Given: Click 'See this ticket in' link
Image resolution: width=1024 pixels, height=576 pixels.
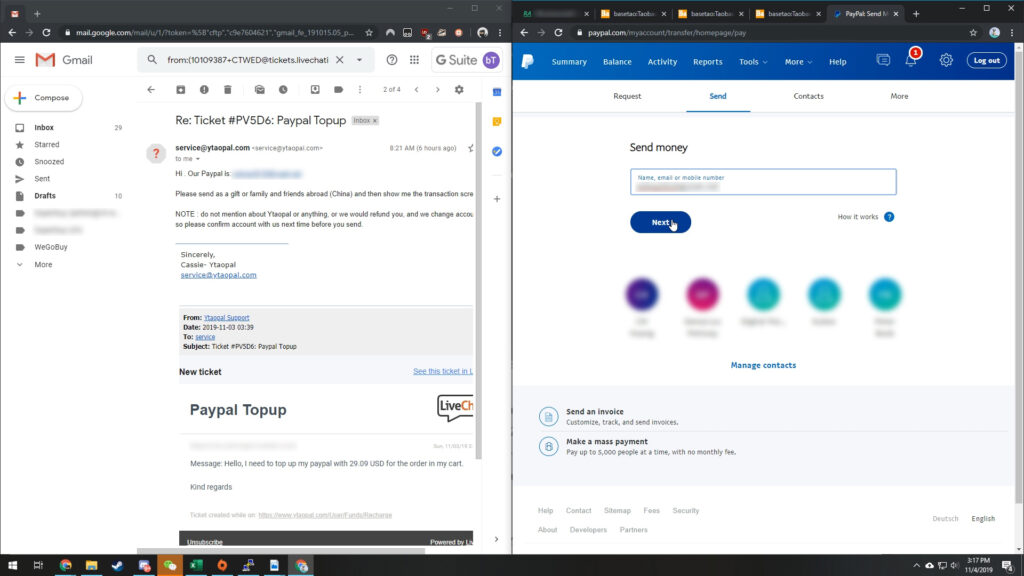Looking at the screenshot, I should point(443,371).
